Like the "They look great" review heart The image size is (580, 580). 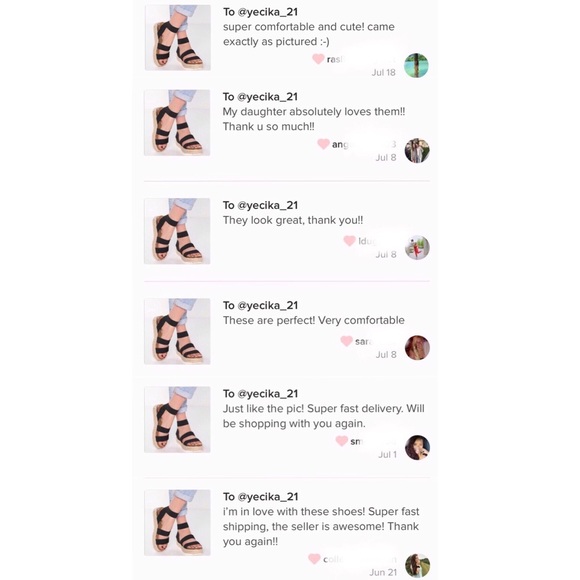(x=350, y=241)
